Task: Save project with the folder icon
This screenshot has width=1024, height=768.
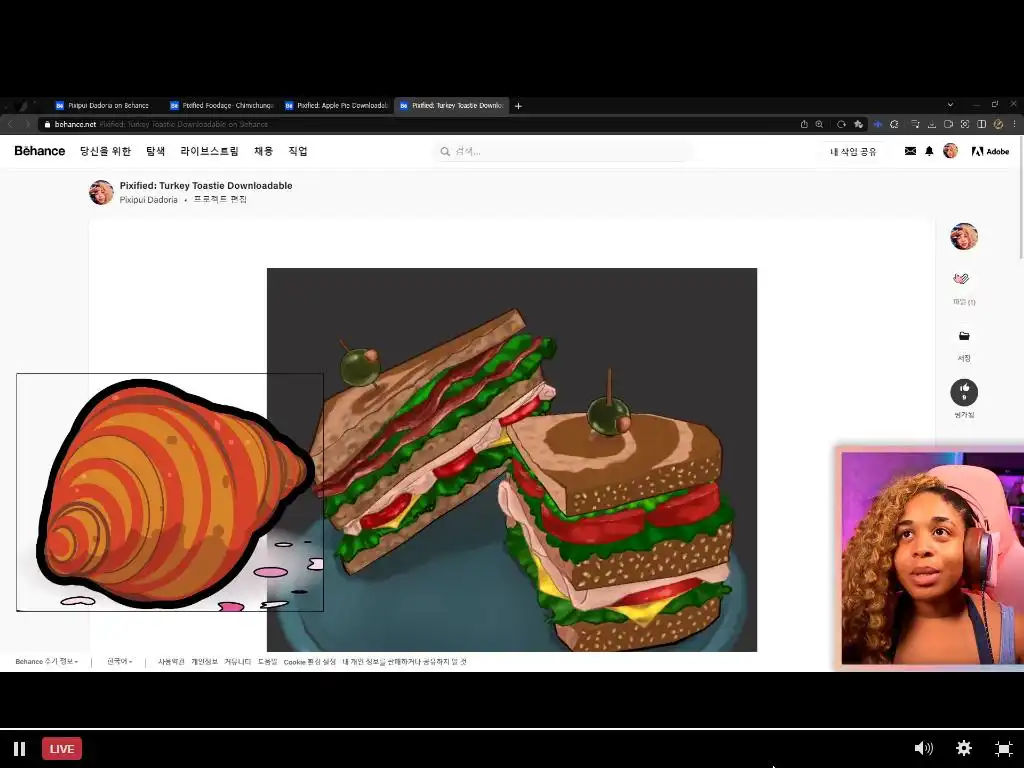Action: pos(964,336)
